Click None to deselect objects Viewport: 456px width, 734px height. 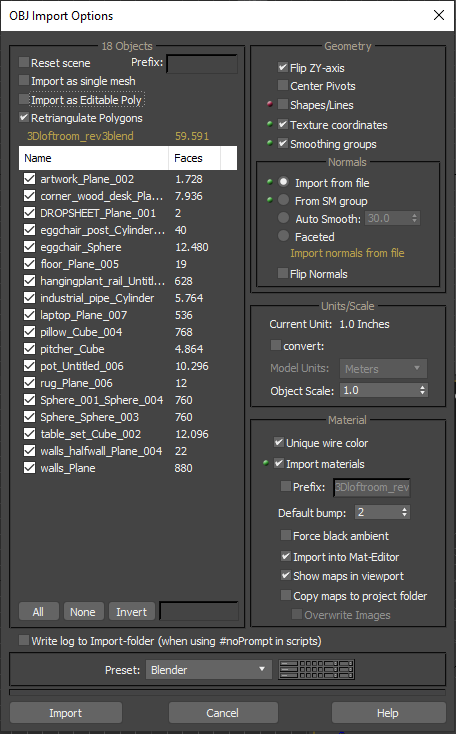tap(83, 611)
